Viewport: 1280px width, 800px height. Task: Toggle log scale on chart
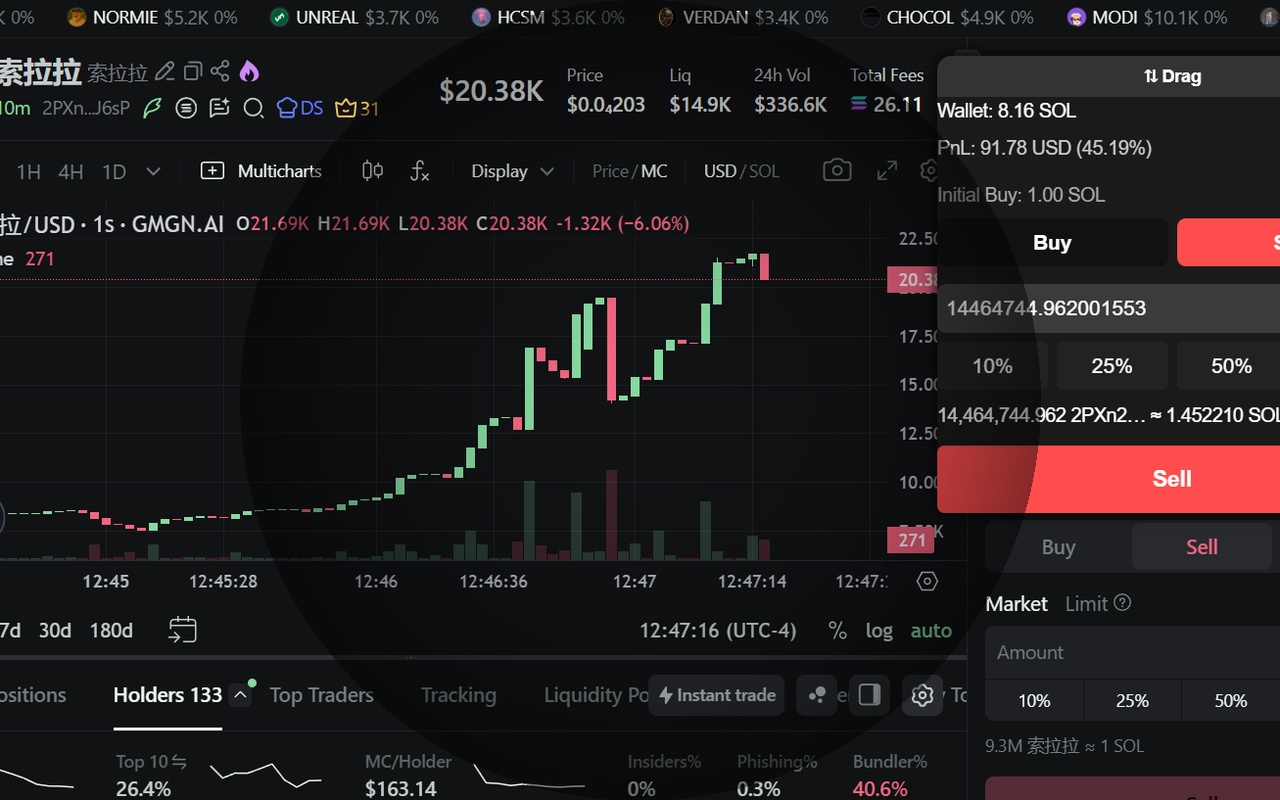pyautogui.click(x=879, y=630)
